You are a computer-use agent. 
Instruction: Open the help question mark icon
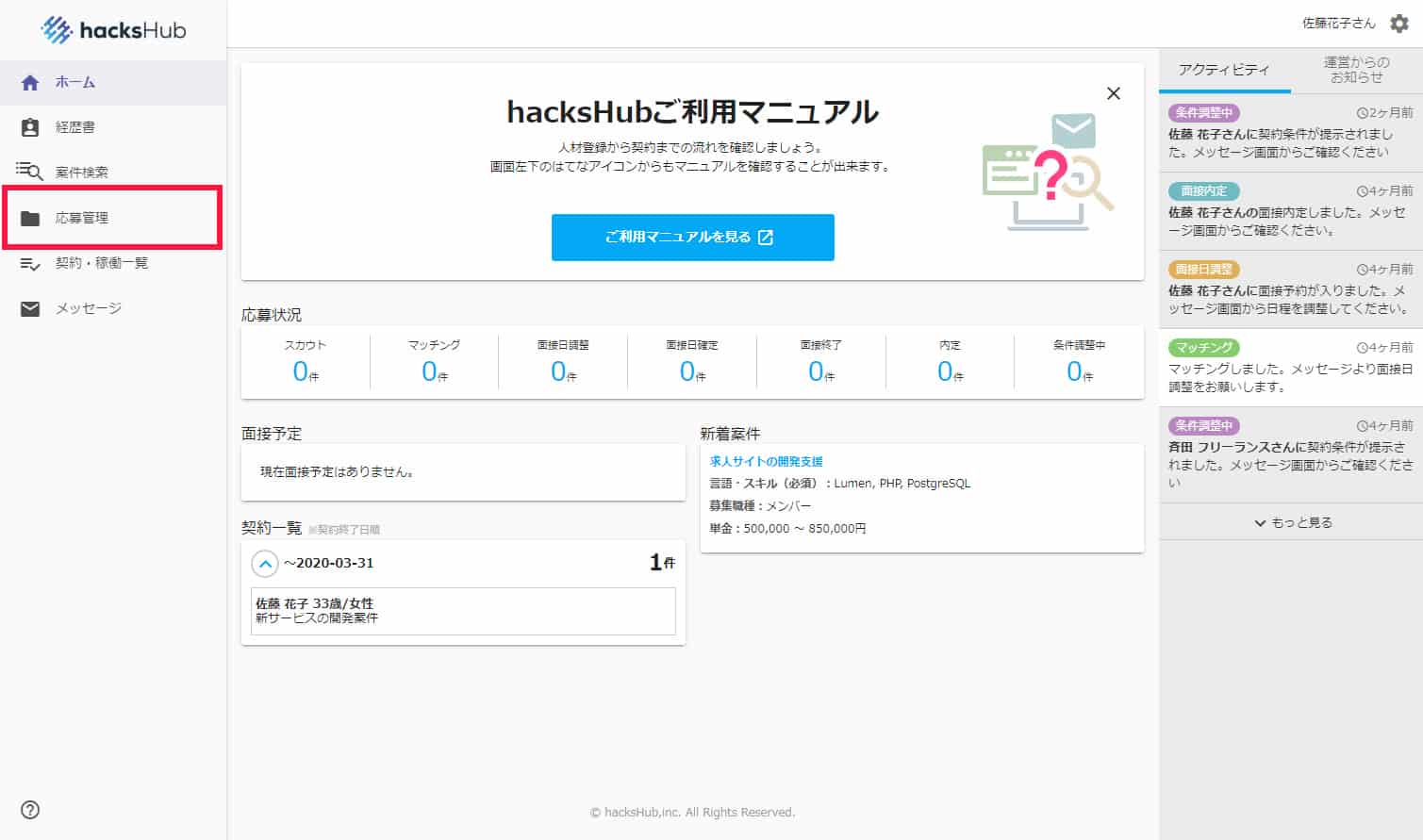(30, 810)
